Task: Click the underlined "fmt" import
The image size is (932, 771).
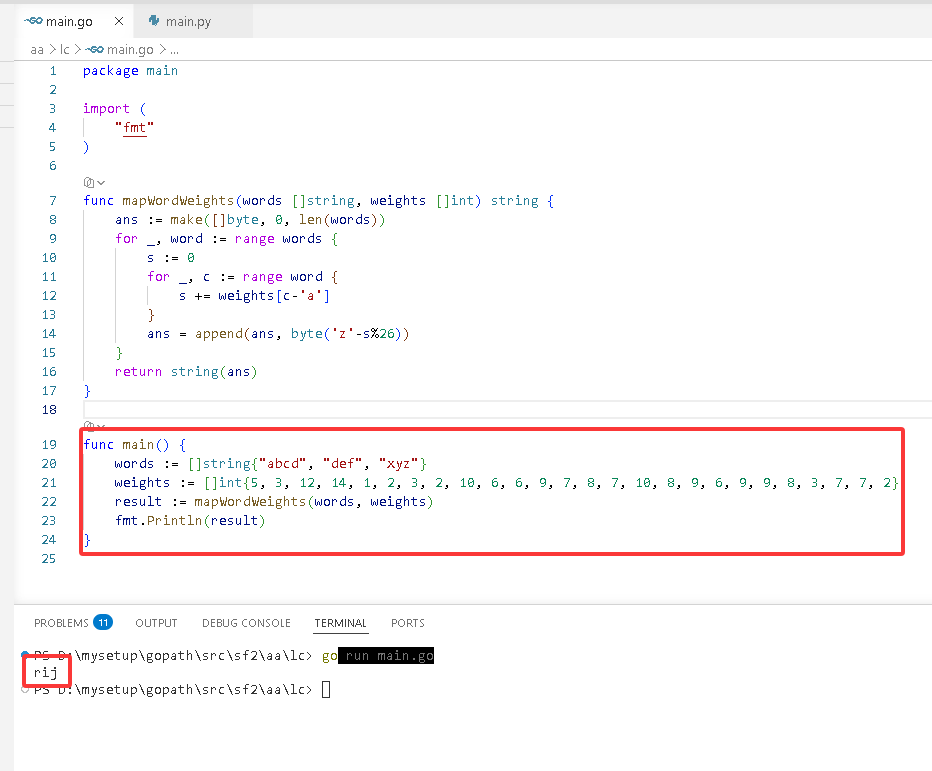Action: (134, 128)
